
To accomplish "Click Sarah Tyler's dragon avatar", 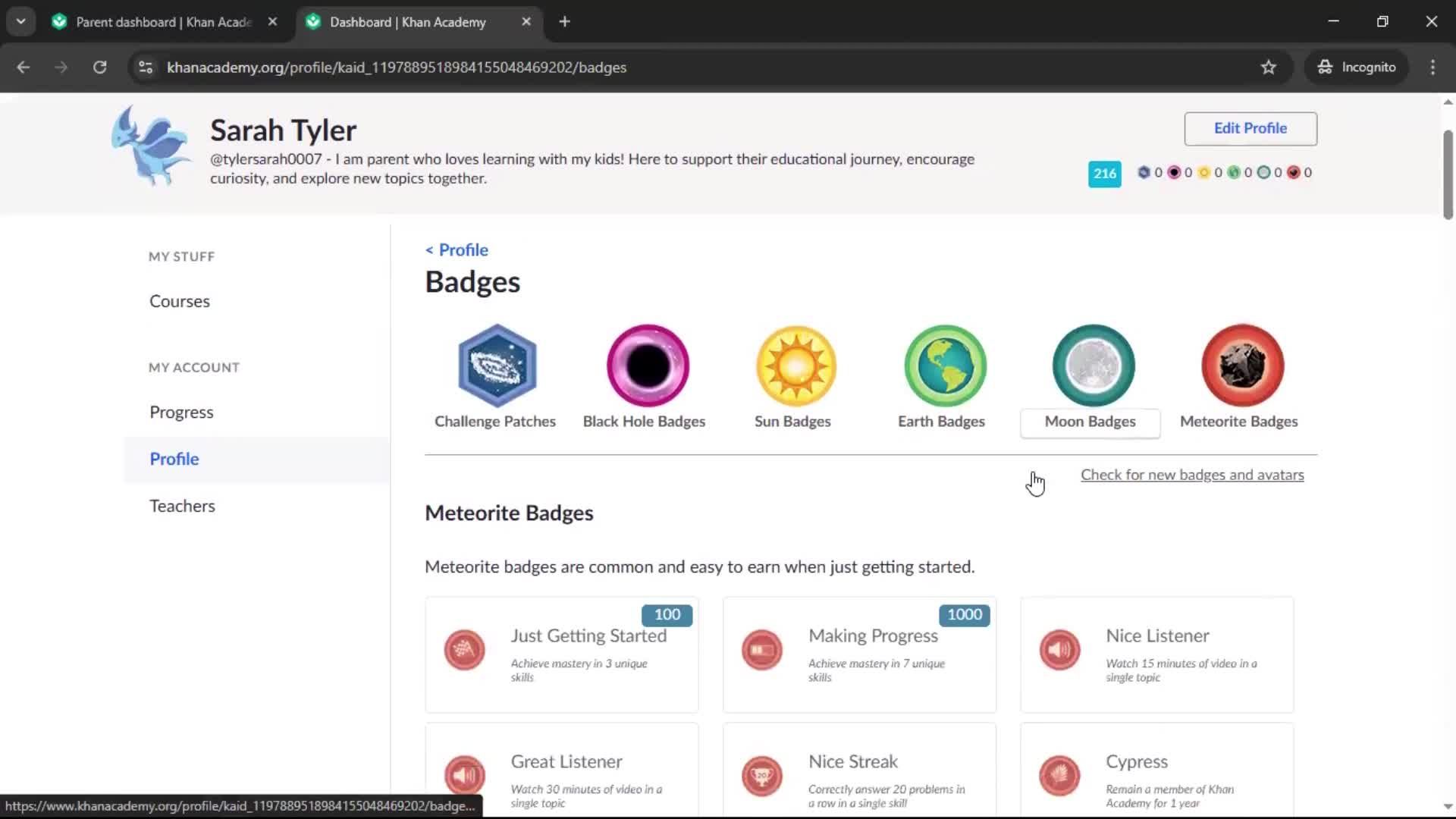I will point(152,146).
